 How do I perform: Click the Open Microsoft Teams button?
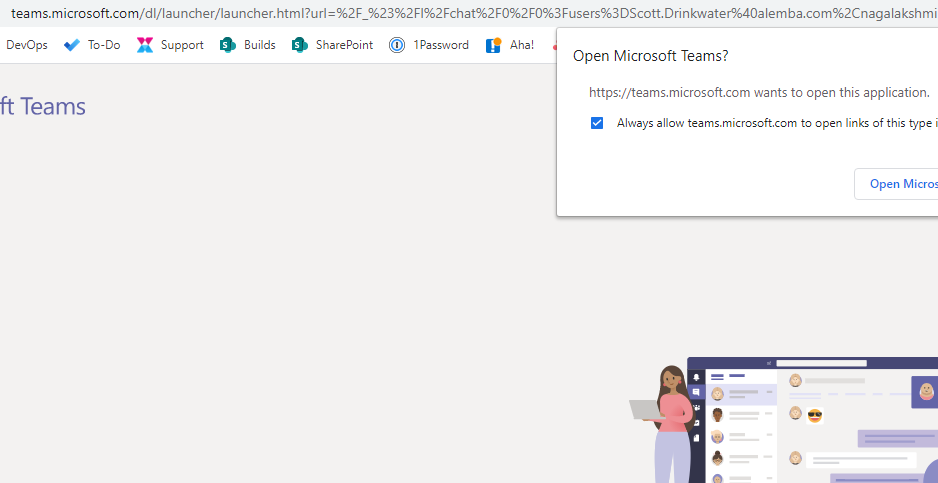pos(900,184)
